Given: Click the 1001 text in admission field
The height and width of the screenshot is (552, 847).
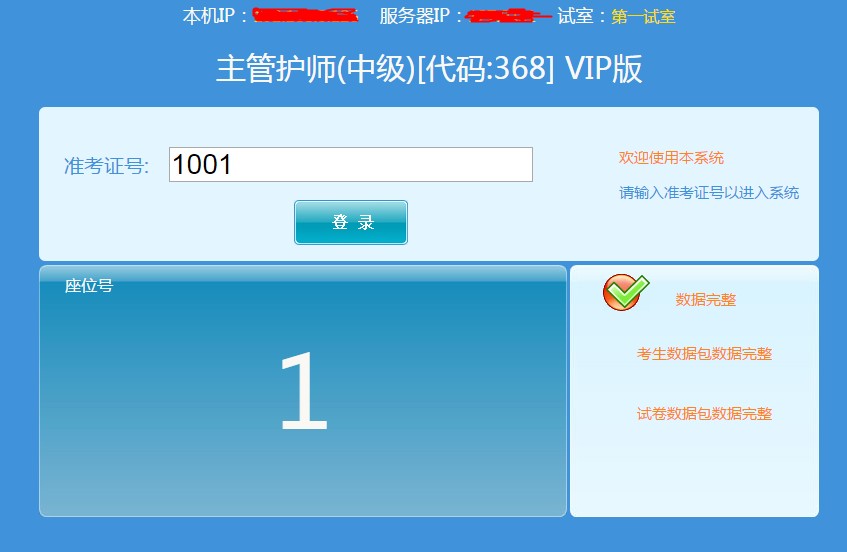Looking at the screenshot, I should pos(202,164).
